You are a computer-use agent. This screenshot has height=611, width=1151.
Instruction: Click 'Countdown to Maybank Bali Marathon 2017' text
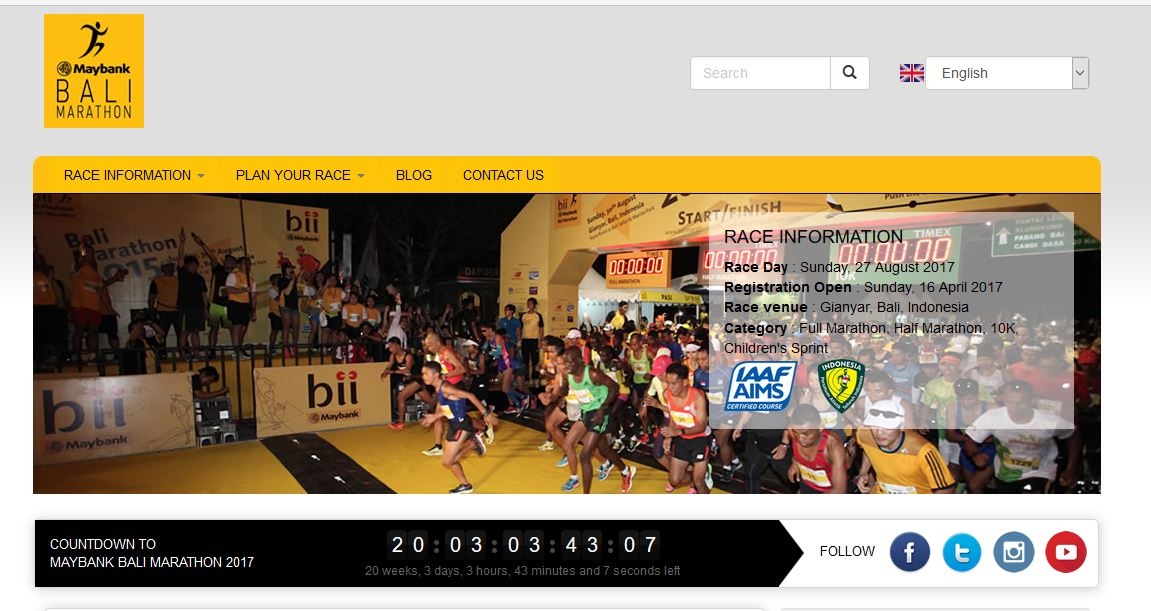tap(152, 553)
